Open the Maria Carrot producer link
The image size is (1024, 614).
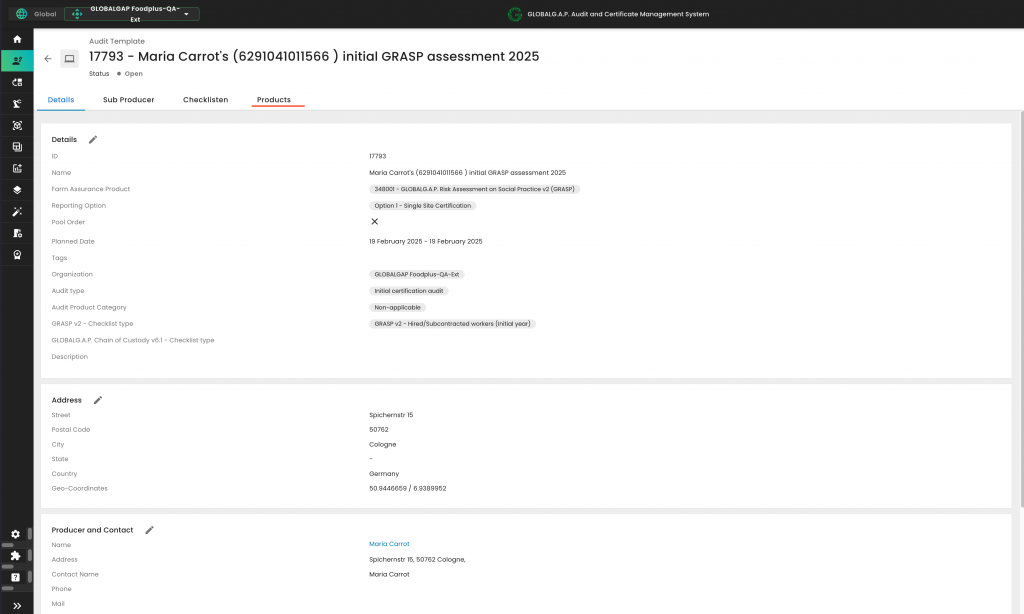(389, 544)
